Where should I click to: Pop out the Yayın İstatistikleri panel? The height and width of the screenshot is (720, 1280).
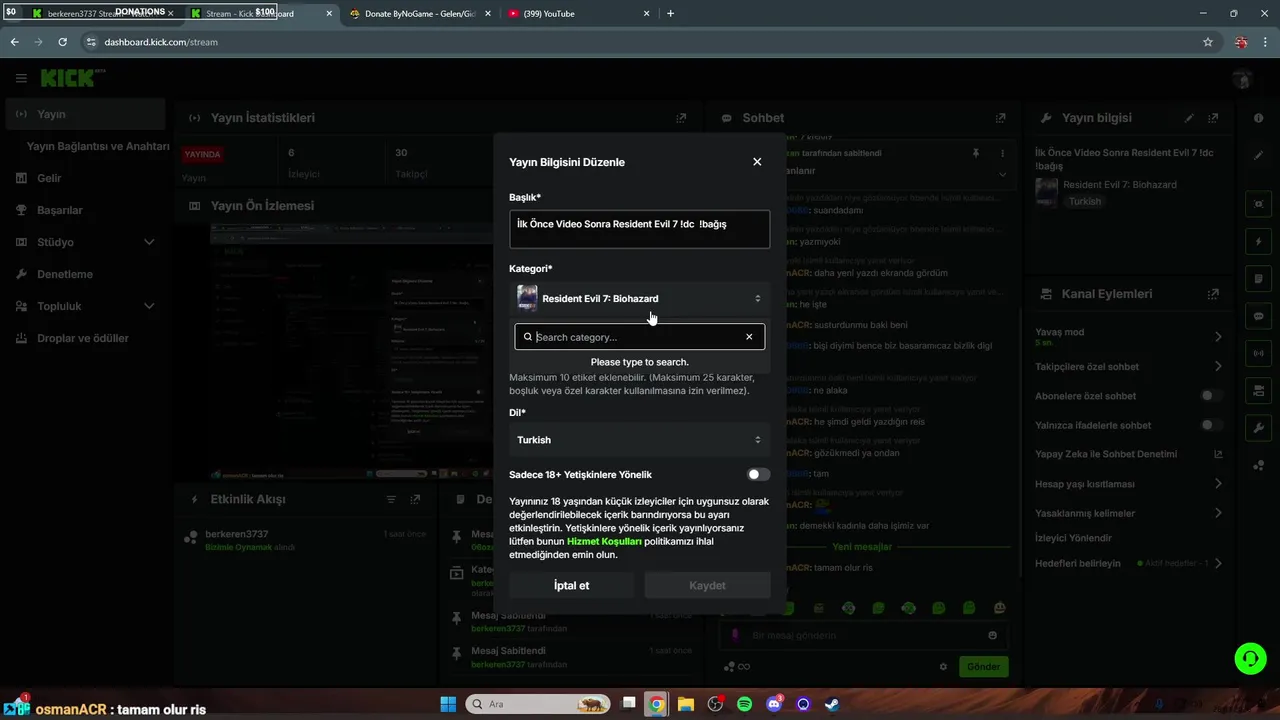pyautogui.click(x=681, y=118)
